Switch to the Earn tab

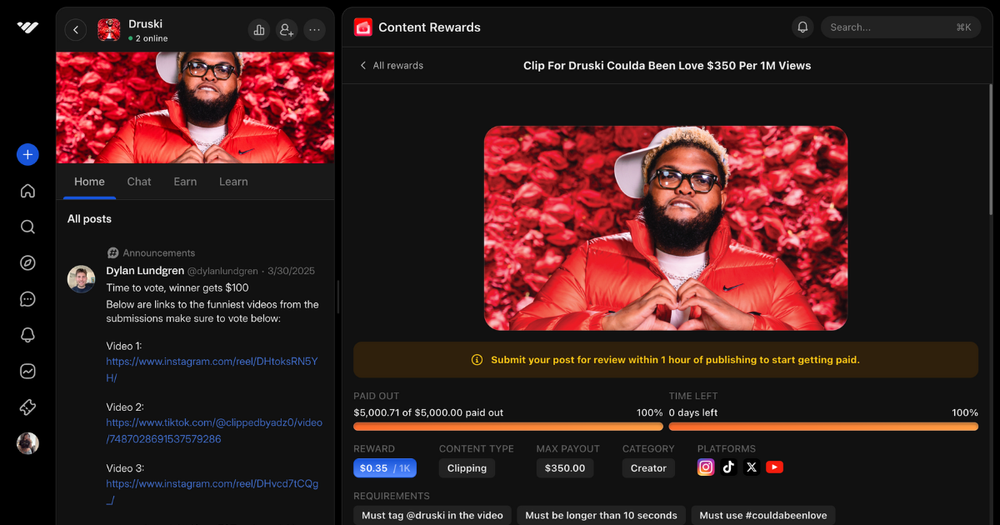(185, 182)
